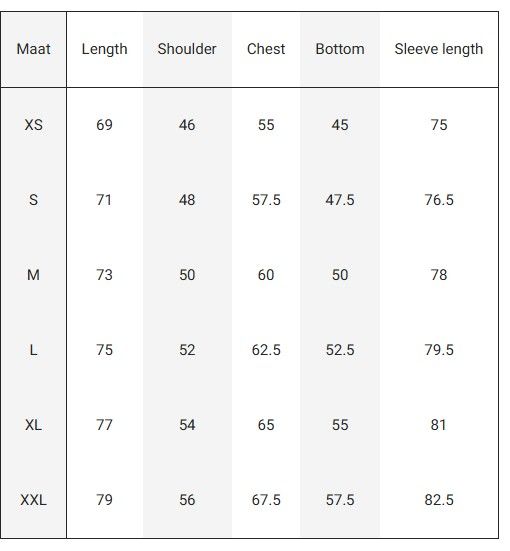Viewport: 510px width, 551px height.
Task: Click the Maat column header
Action: [33, 49]
